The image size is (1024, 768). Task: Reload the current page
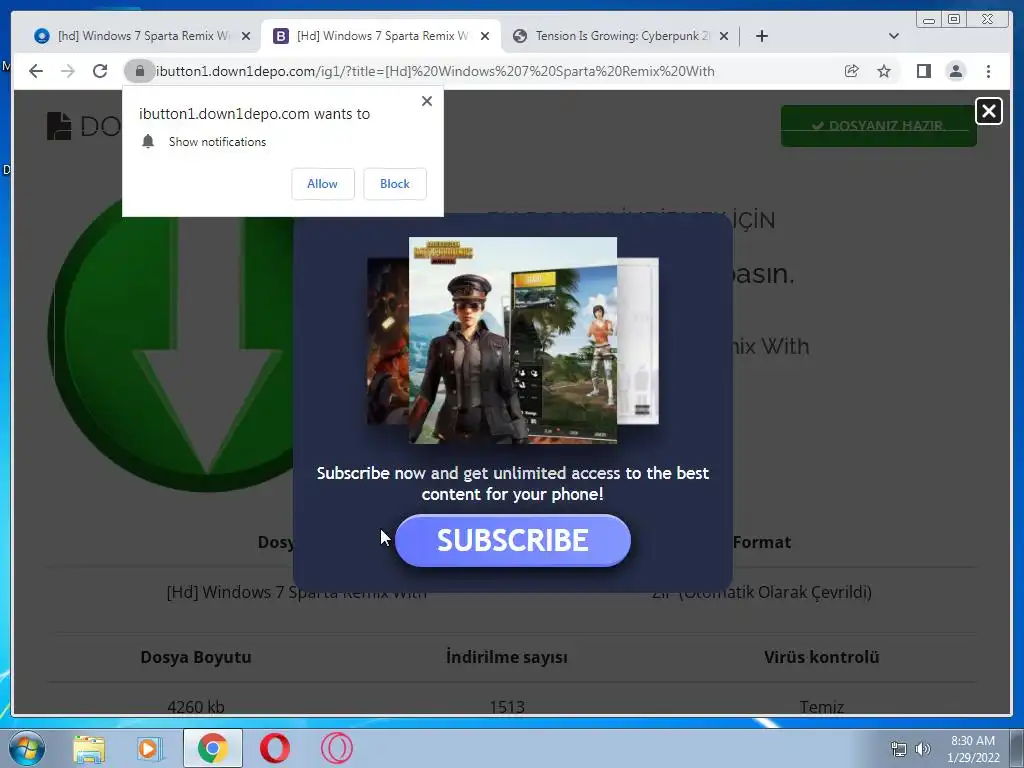click(x=100, y=71)
